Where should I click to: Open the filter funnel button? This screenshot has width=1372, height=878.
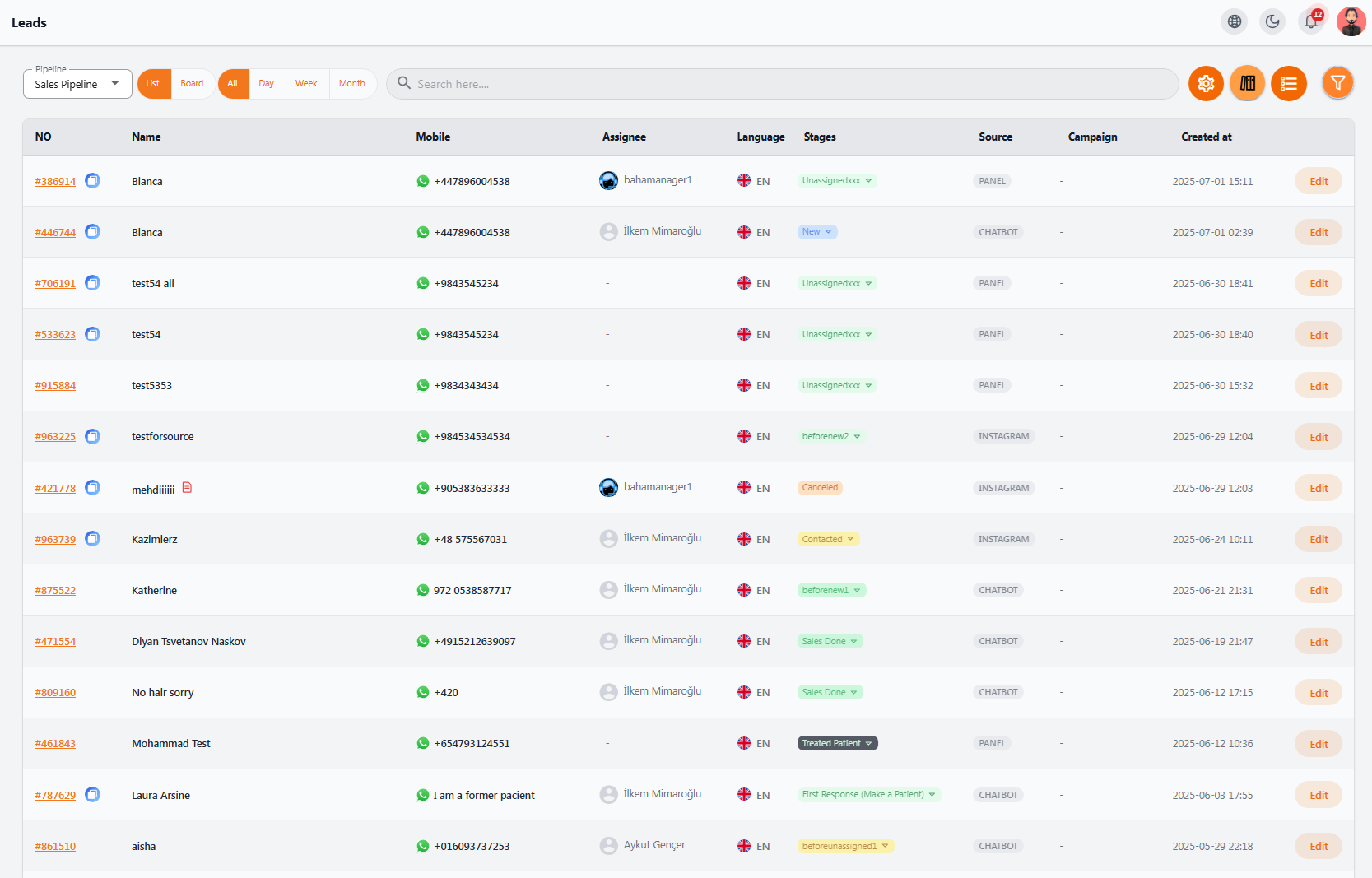1338,83
